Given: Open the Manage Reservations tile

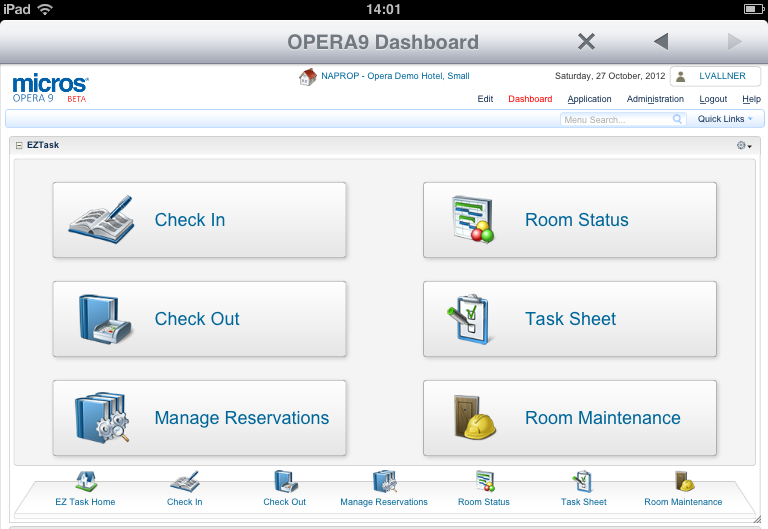Looking at the screenshot, I should tap(199, 418).
